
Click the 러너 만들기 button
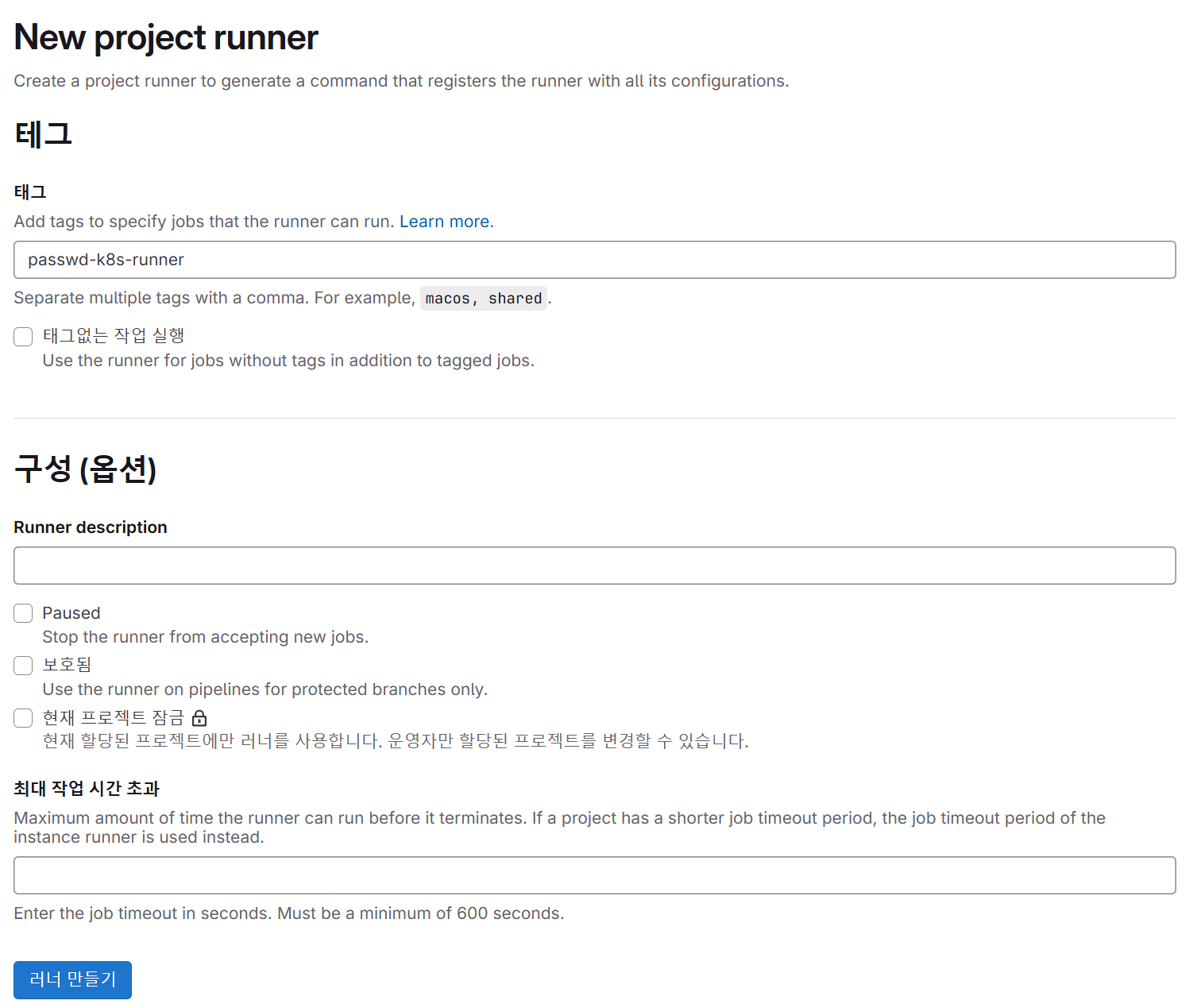pyautogui.click(x=72, y=979)
